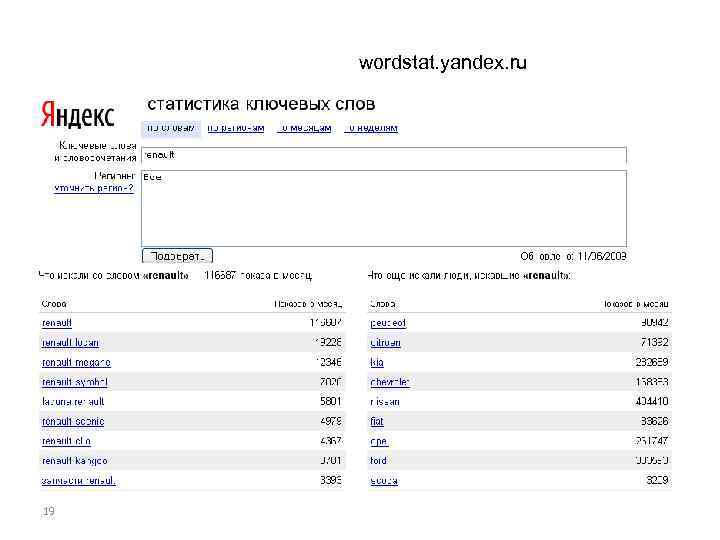This screenshot has width=720, height=540.
Task: Click the Яндекс logo
Action: pyautogui.click(x=77, y=114)
